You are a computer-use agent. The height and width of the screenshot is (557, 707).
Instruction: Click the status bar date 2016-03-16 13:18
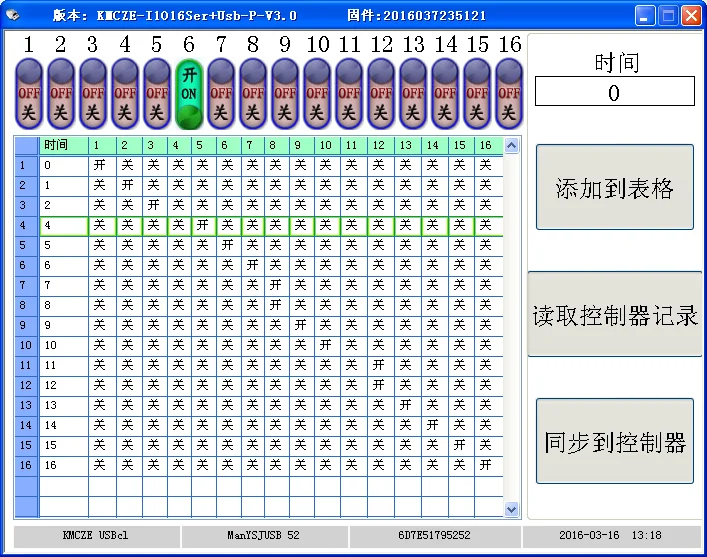611,535
